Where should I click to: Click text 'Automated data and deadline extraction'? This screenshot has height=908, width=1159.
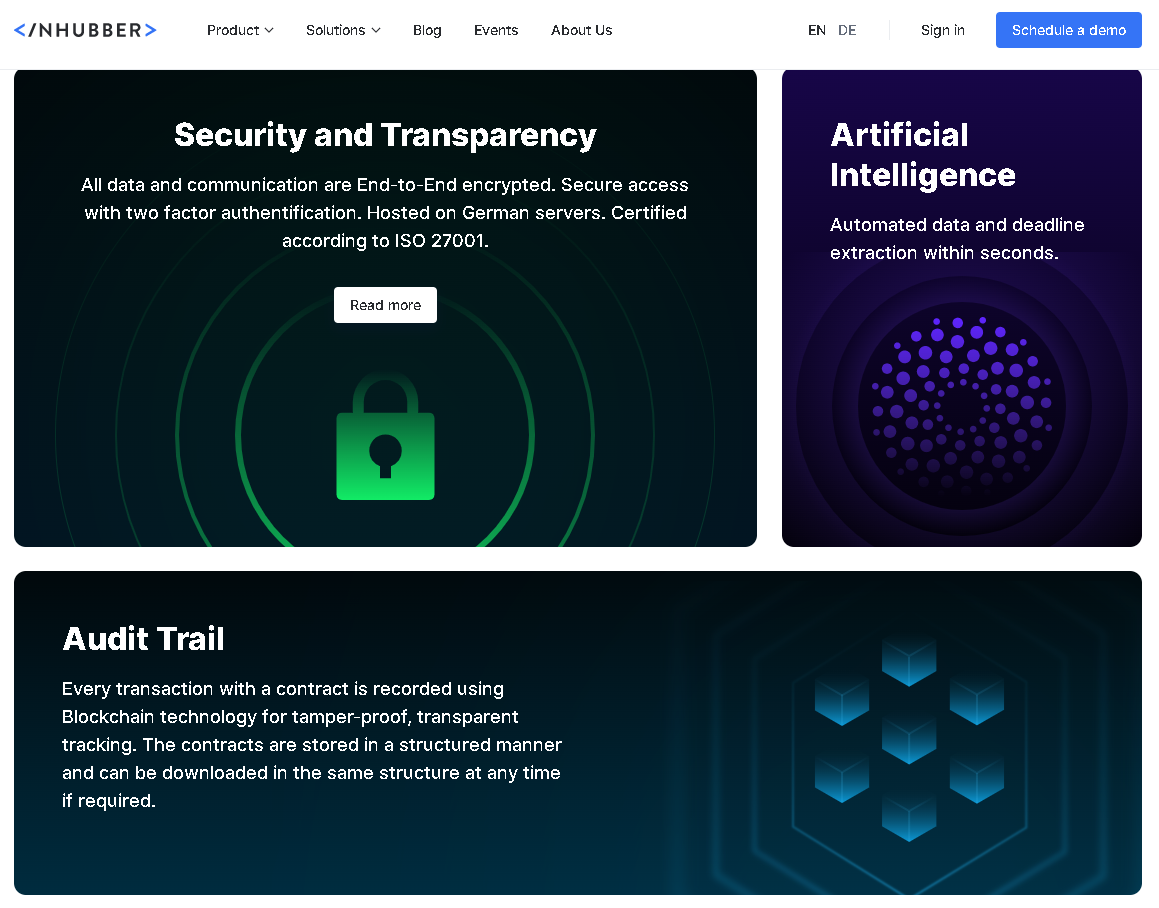957,239
